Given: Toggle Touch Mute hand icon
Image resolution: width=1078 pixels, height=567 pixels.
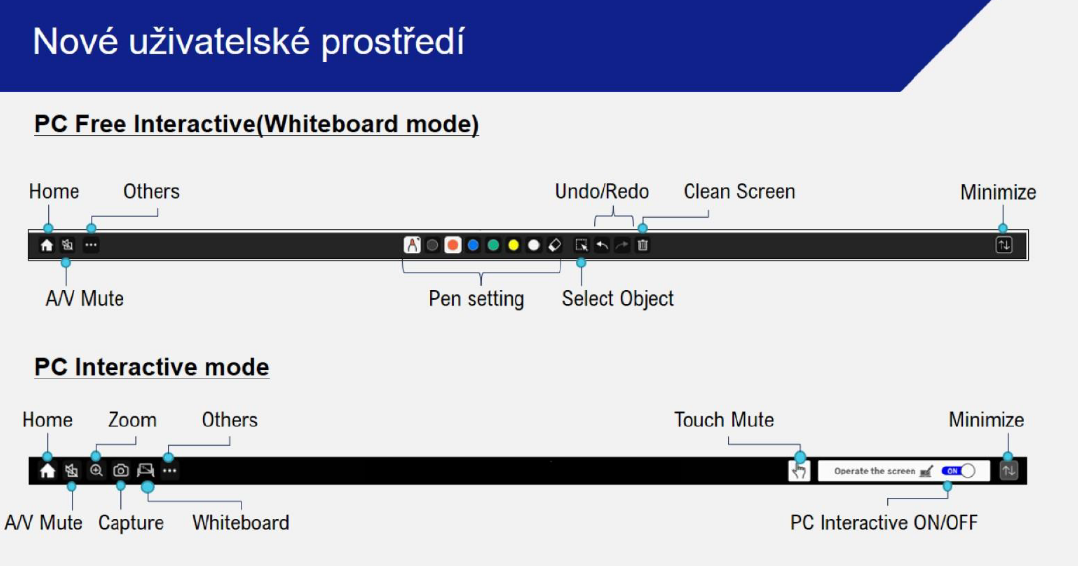Looking at the screenshot, I should click(799, 471).
